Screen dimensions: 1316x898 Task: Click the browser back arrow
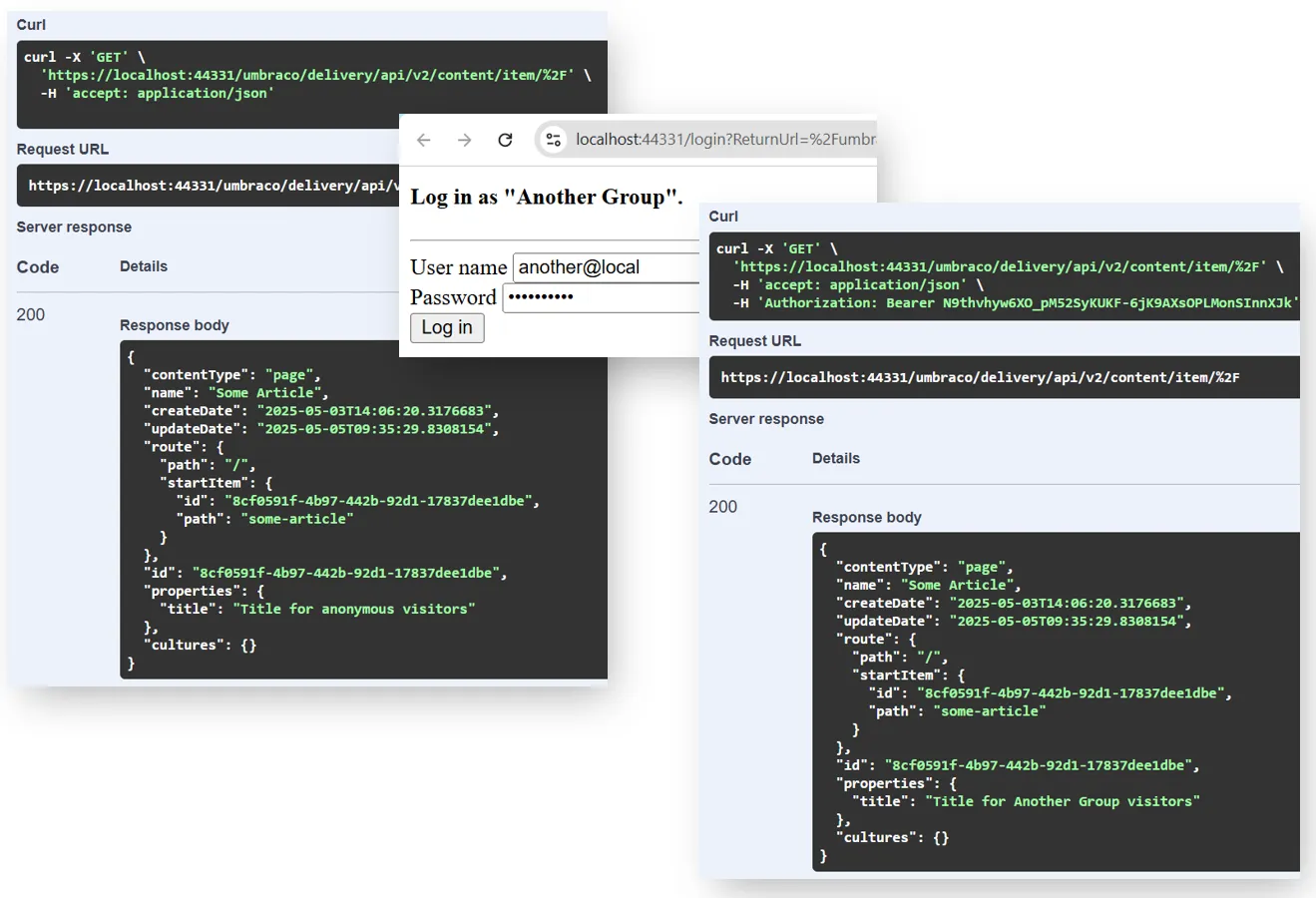[x=424, y=140]
